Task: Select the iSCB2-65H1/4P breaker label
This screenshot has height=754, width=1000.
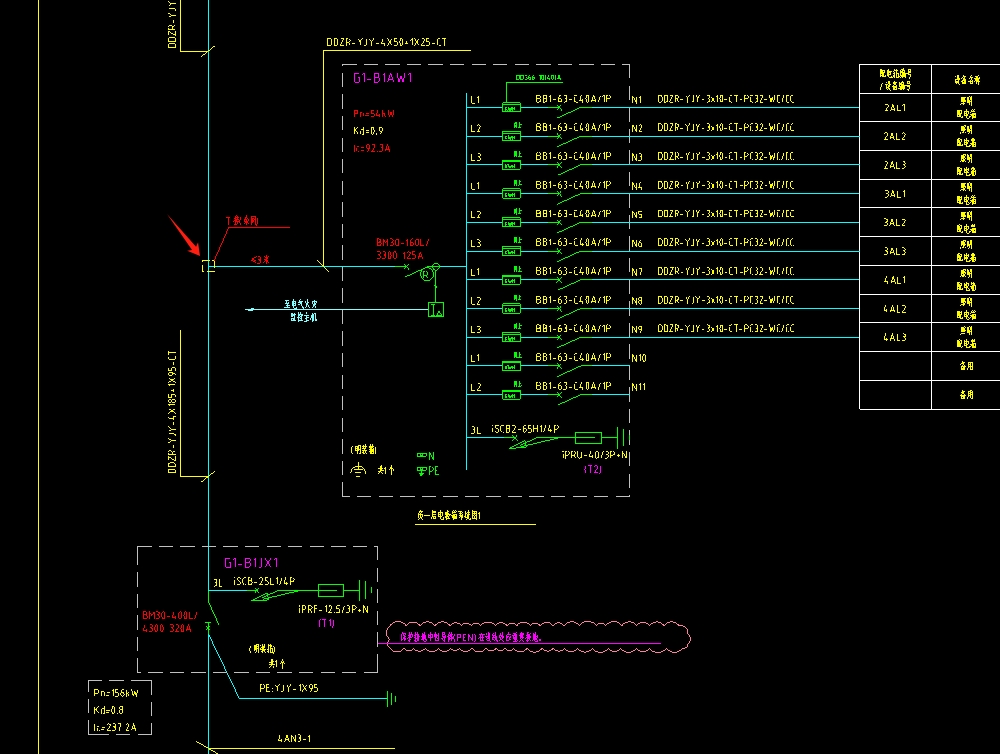Action: [x=525, y=429]
